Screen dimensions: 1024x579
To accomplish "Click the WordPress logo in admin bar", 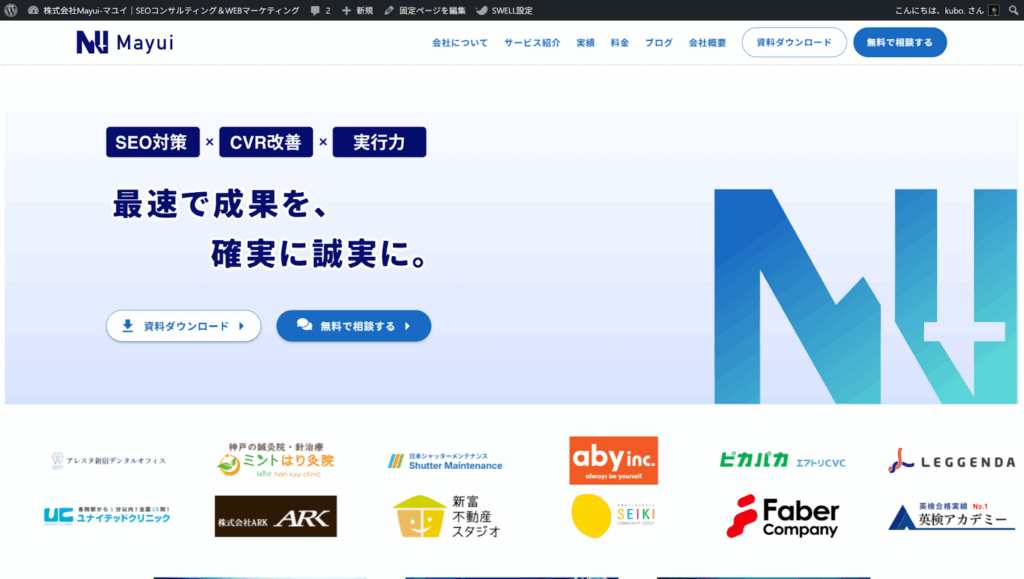I will click(x=11, y=10).
